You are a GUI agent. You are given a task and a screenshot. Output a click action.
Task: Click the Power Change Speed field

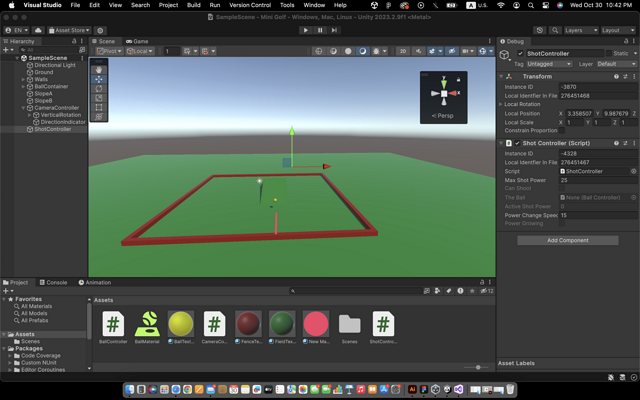598,215
